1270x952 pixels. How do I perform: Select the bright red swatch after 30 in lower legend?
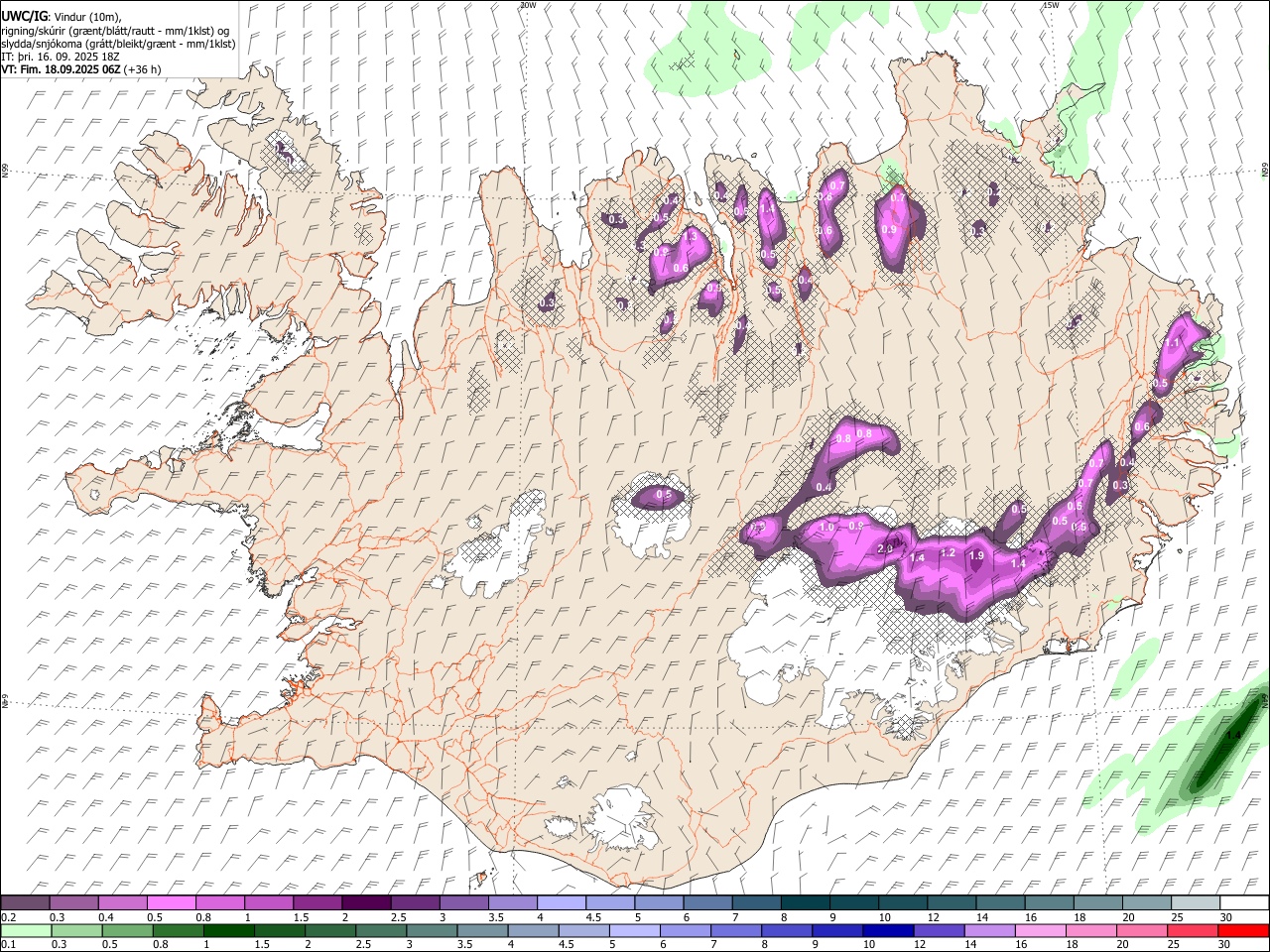coord(1244,930)
